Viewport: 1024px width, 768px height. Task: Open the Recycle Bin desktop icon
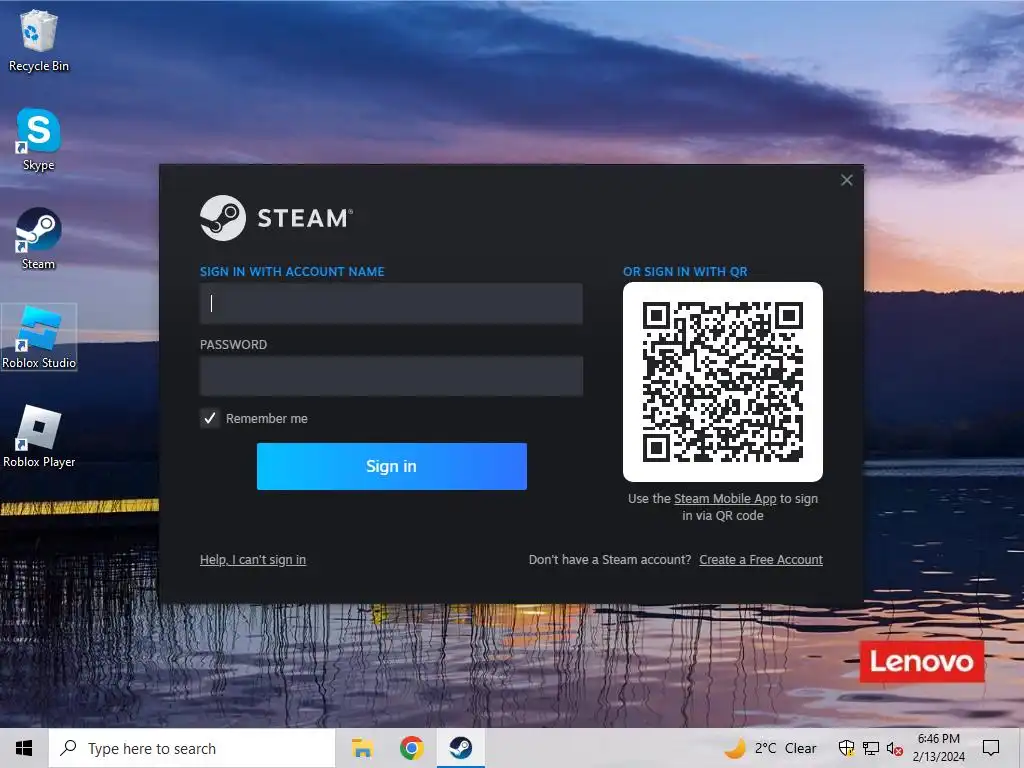[x=39, y=40]
